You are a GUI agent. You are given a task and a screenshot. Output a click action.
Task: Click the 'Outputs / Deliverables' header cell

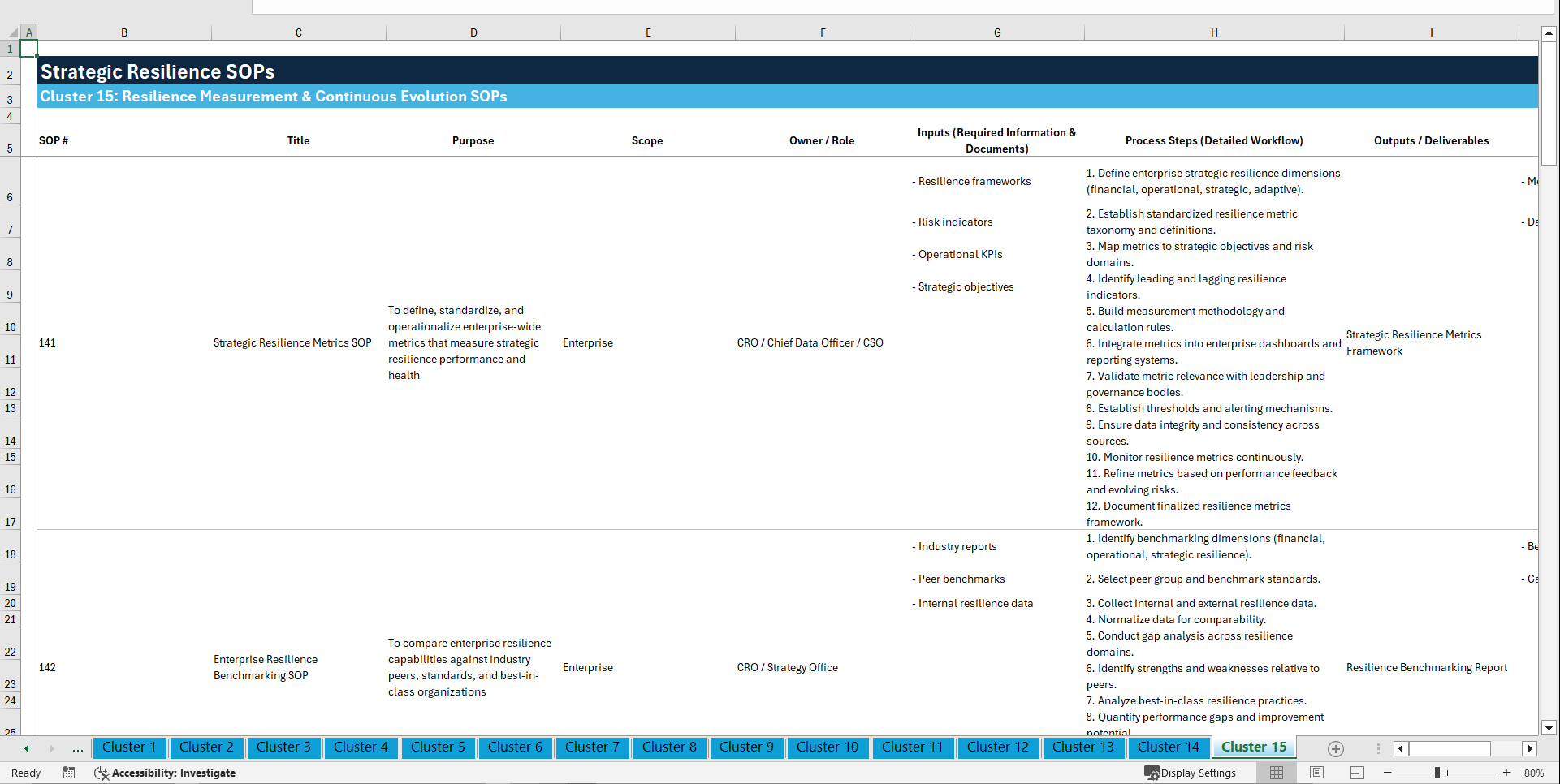pyautogui.click(x=1431, y=140)
